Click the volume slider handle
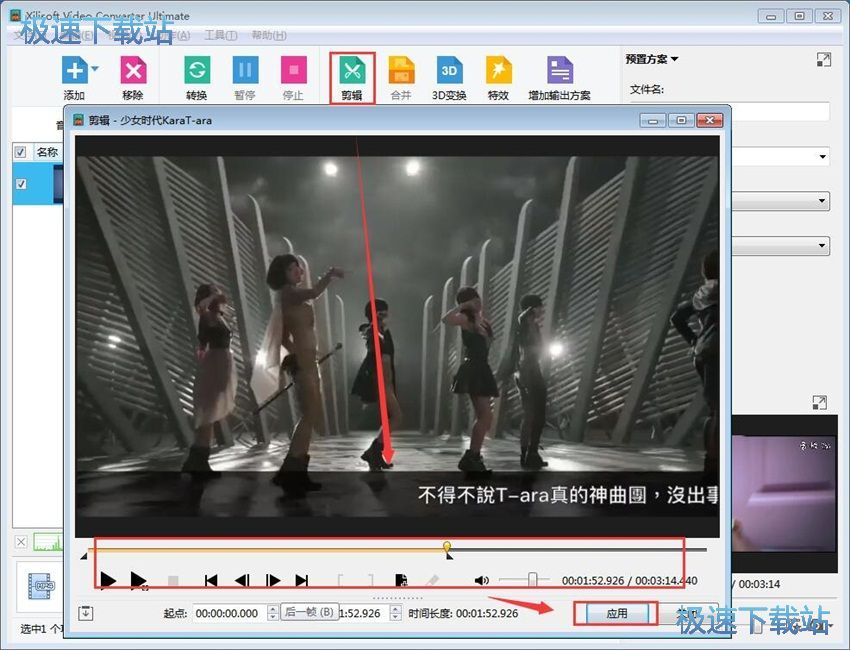This screenshot has width=850, height=650. [532, 580]
